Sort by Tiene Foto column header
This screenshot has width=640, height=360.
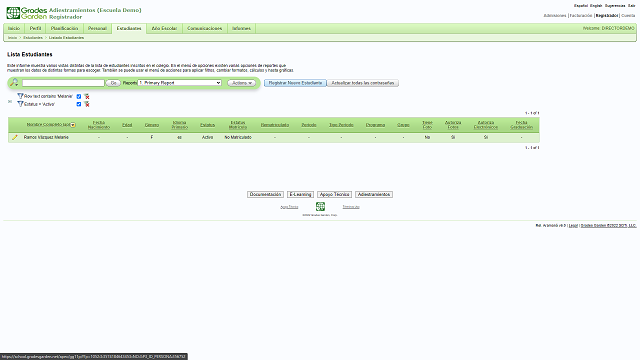[x=427, y=125]
